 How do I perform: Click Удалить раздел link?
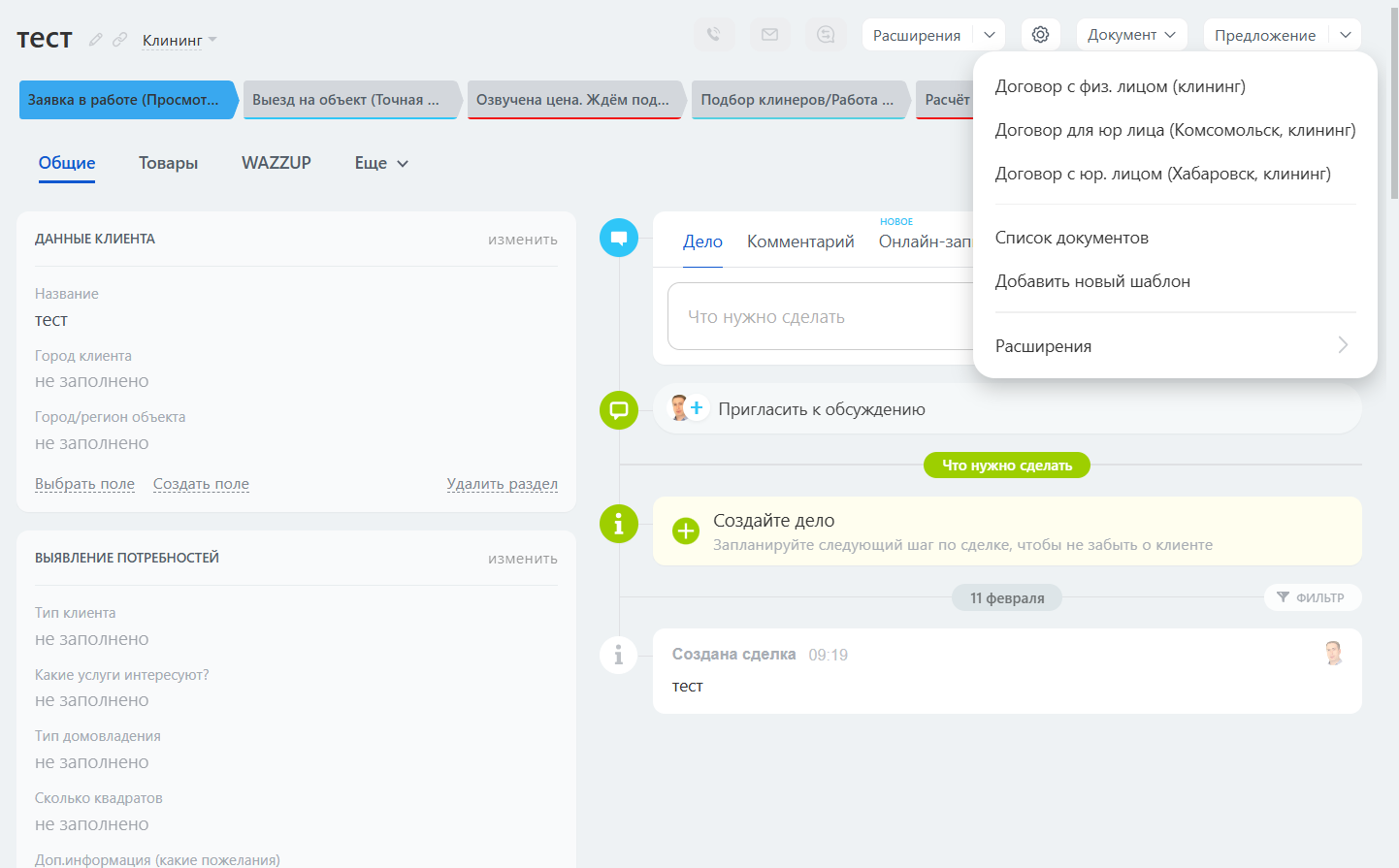pyautogui.click(x=503, y=484)
